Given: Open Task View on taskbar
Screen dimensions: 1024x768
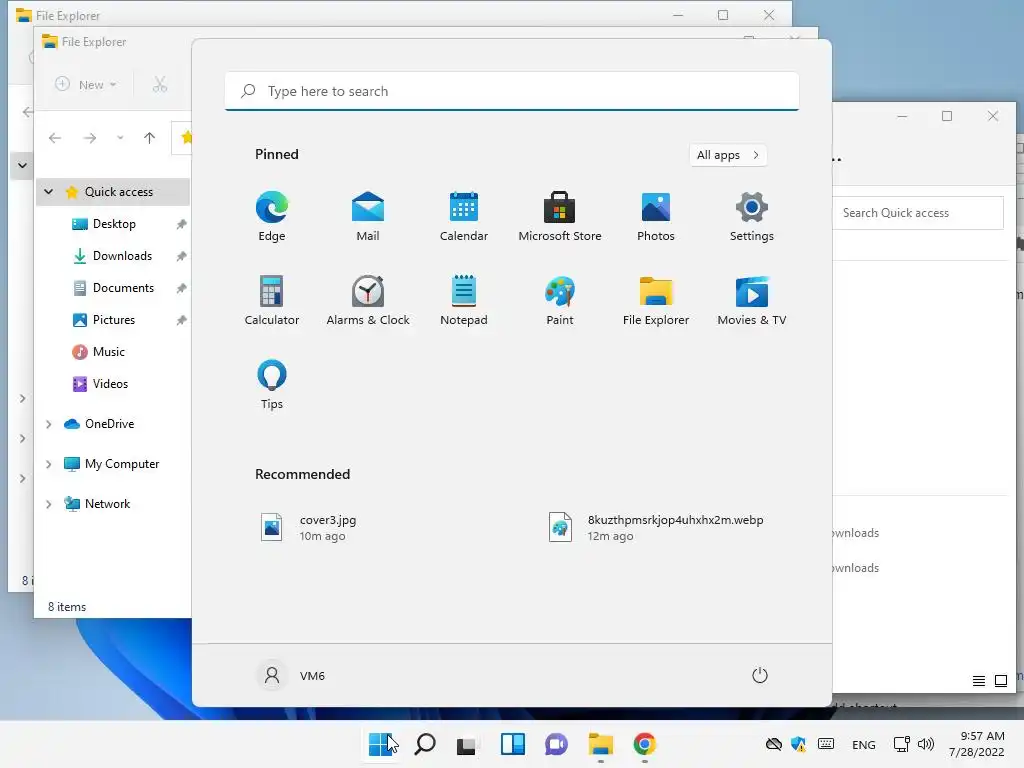Looking at the screenshot, I should pyautogui.click(x=468, y=744).
